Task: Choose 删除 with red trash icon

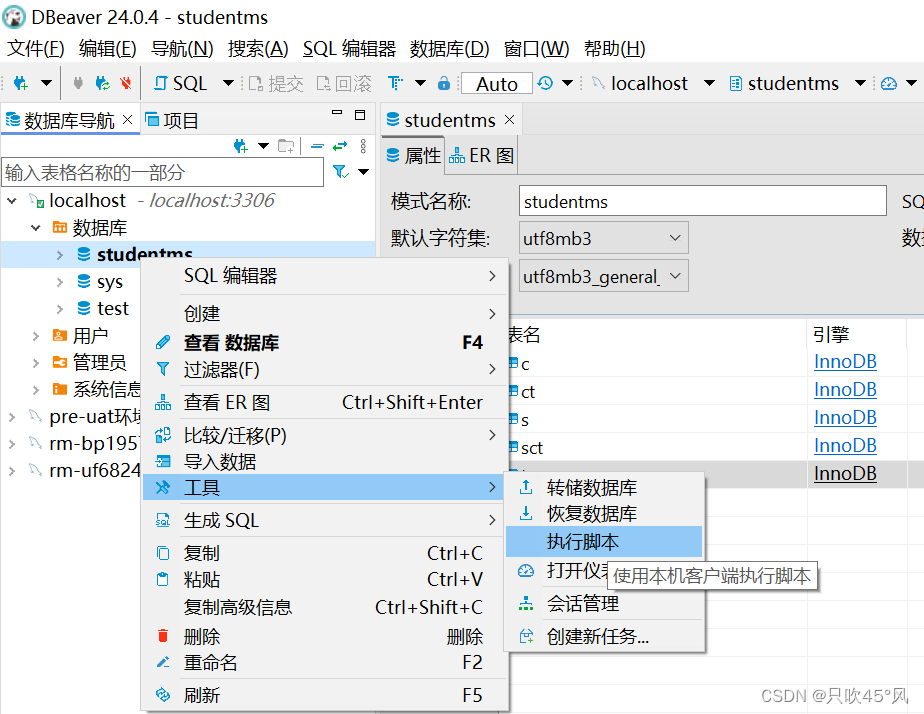Action: [325, 636]
